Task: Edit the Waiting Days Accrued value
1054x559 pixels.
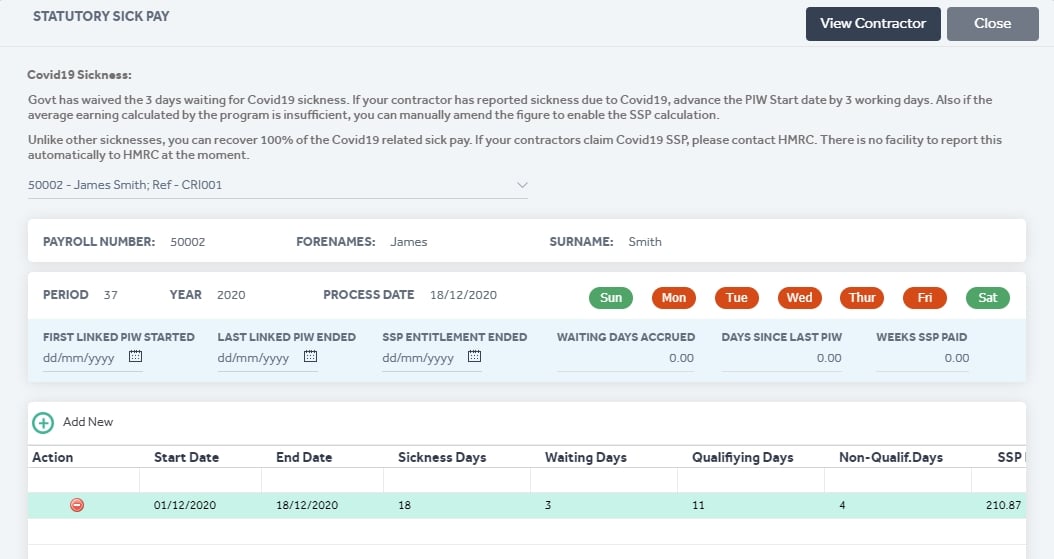Action: click(625, 358)
